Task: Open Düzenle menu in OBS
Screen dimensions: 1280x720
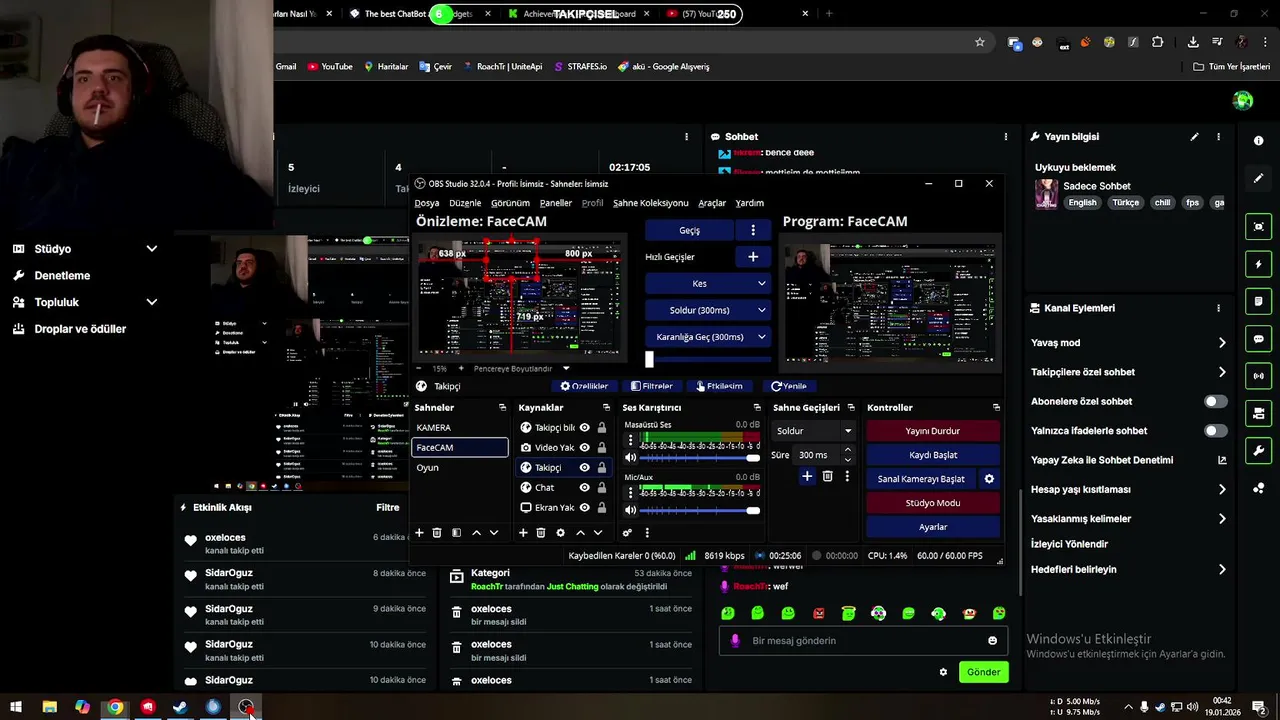Action: (x=465, y=203)
